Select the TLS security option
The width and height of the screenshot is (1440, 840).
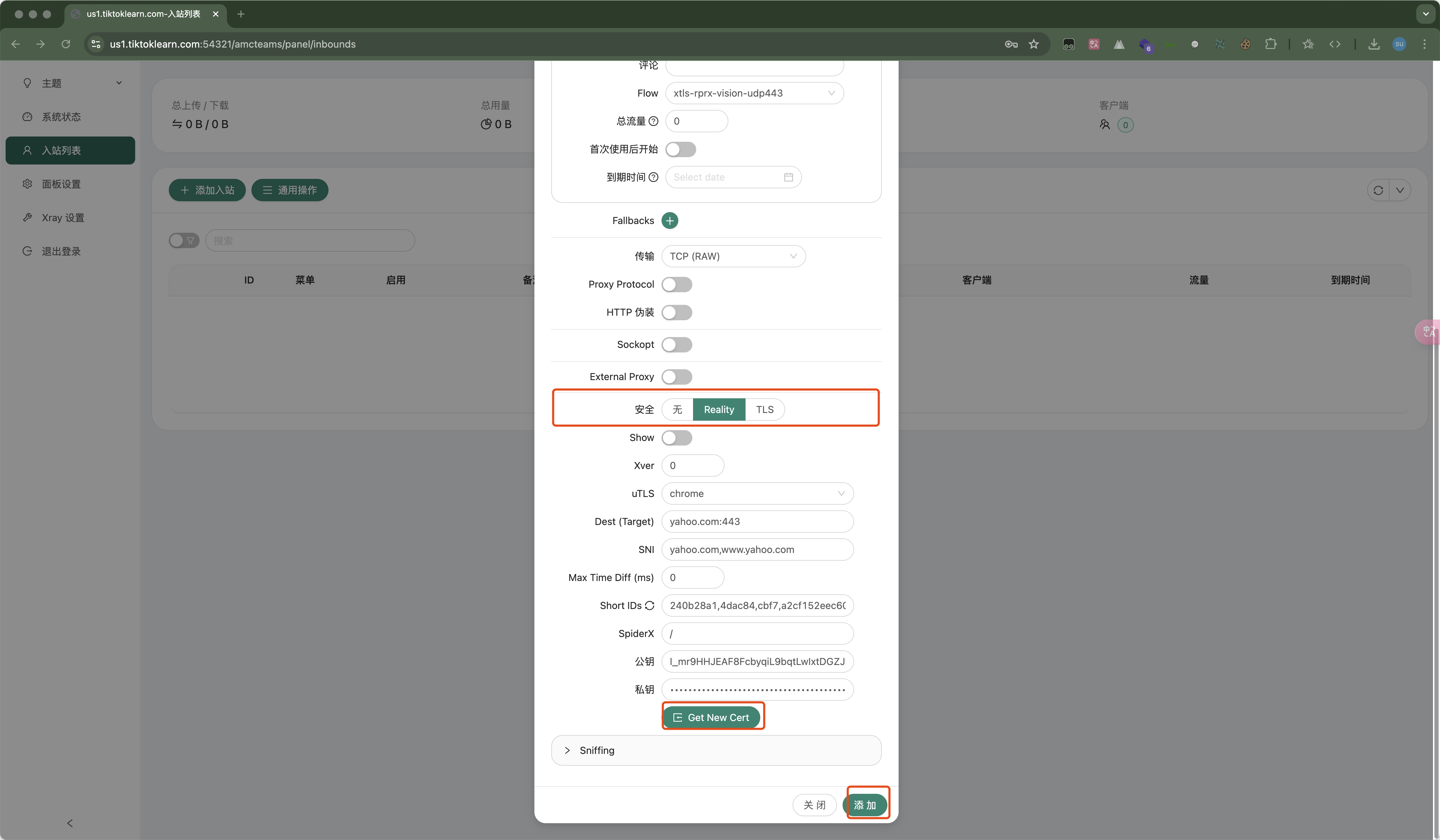[x=764, y=409]
